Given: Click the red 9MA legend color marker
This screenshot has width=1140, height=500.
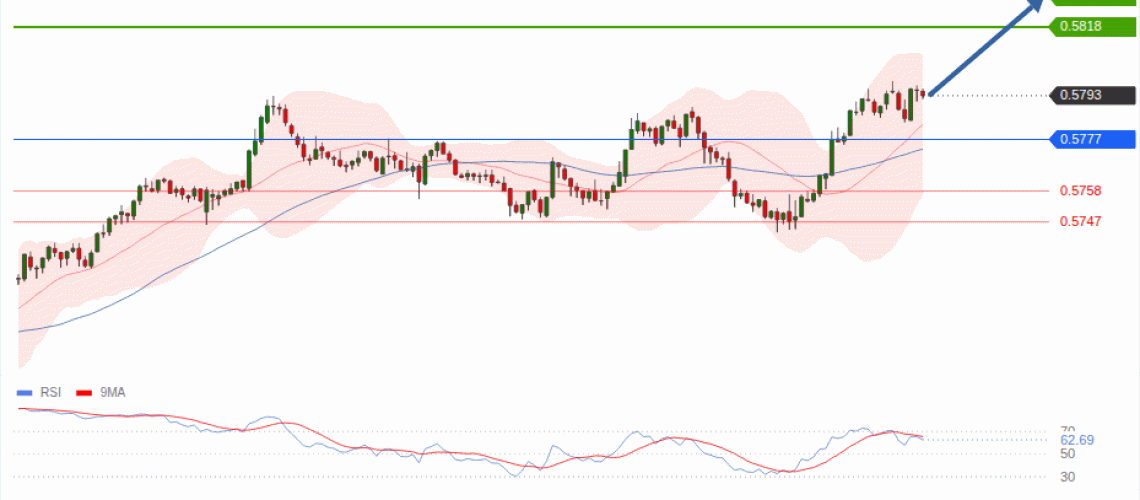Looking at the screenshot, I should pos(84,393).
